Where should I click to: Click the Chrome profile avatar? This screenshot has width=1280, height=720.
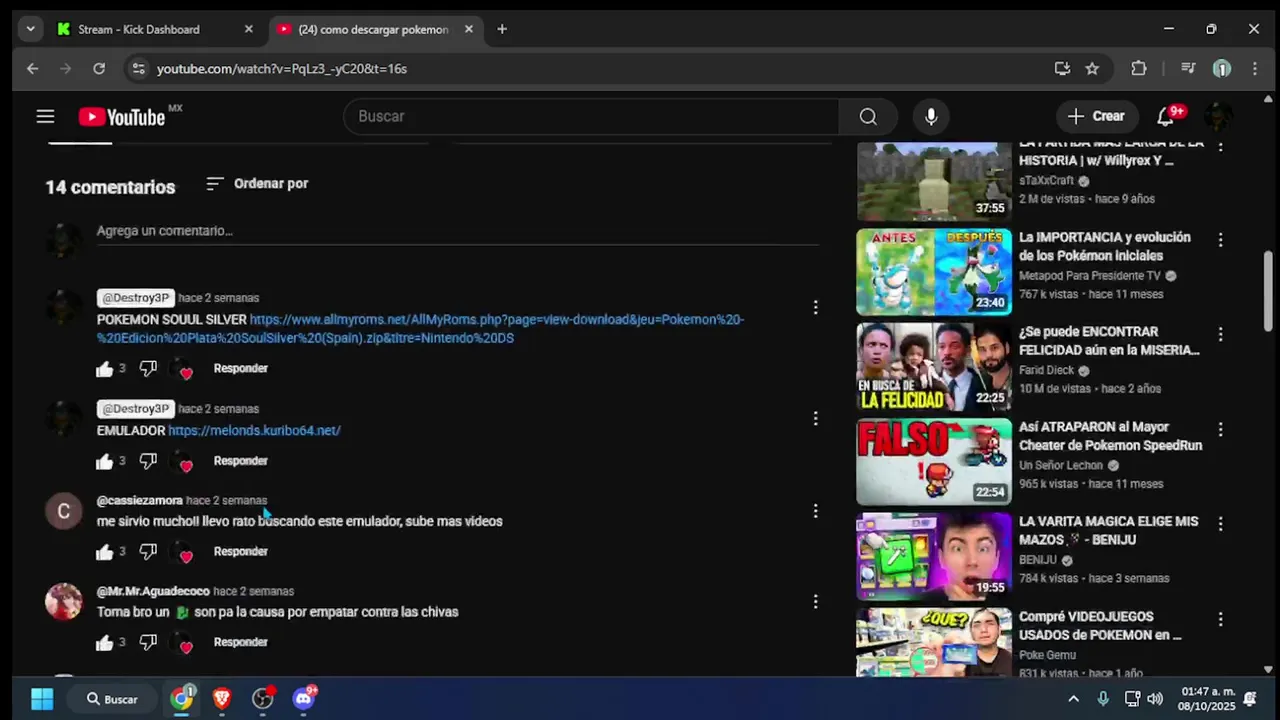1221,68
